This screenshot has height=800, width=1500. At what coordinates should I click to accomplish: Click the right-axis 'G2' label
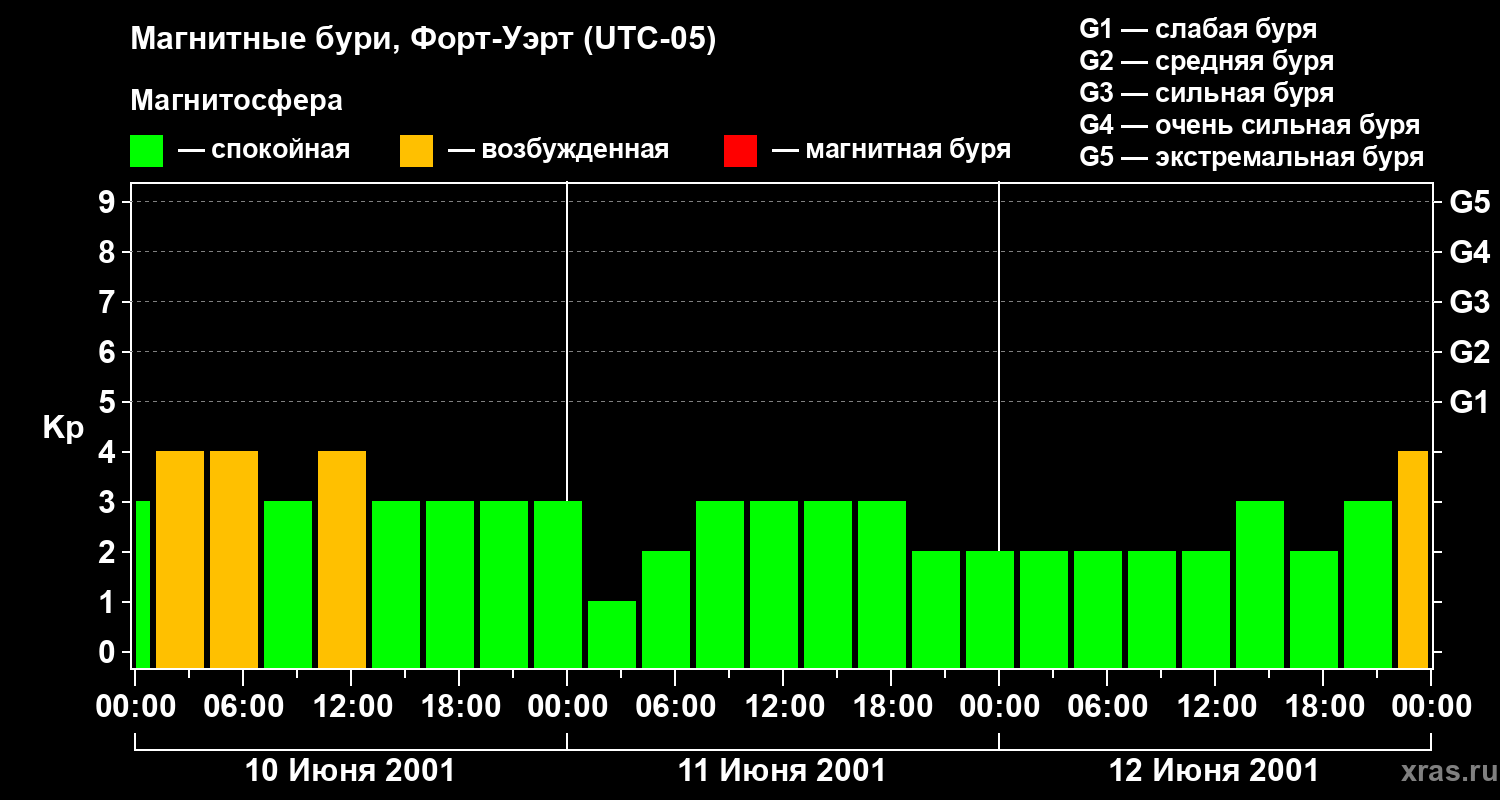(x=1469, y=352)
